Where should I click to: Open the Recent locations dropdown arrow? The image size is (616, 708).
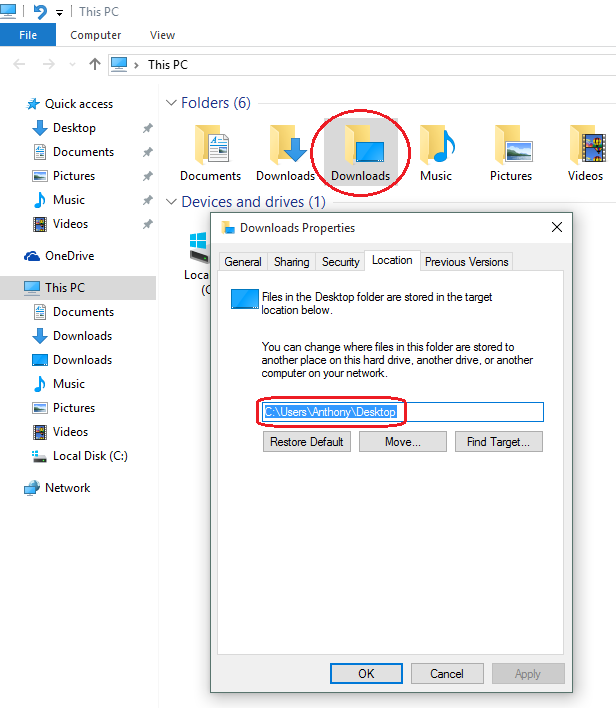click(72, 65)
